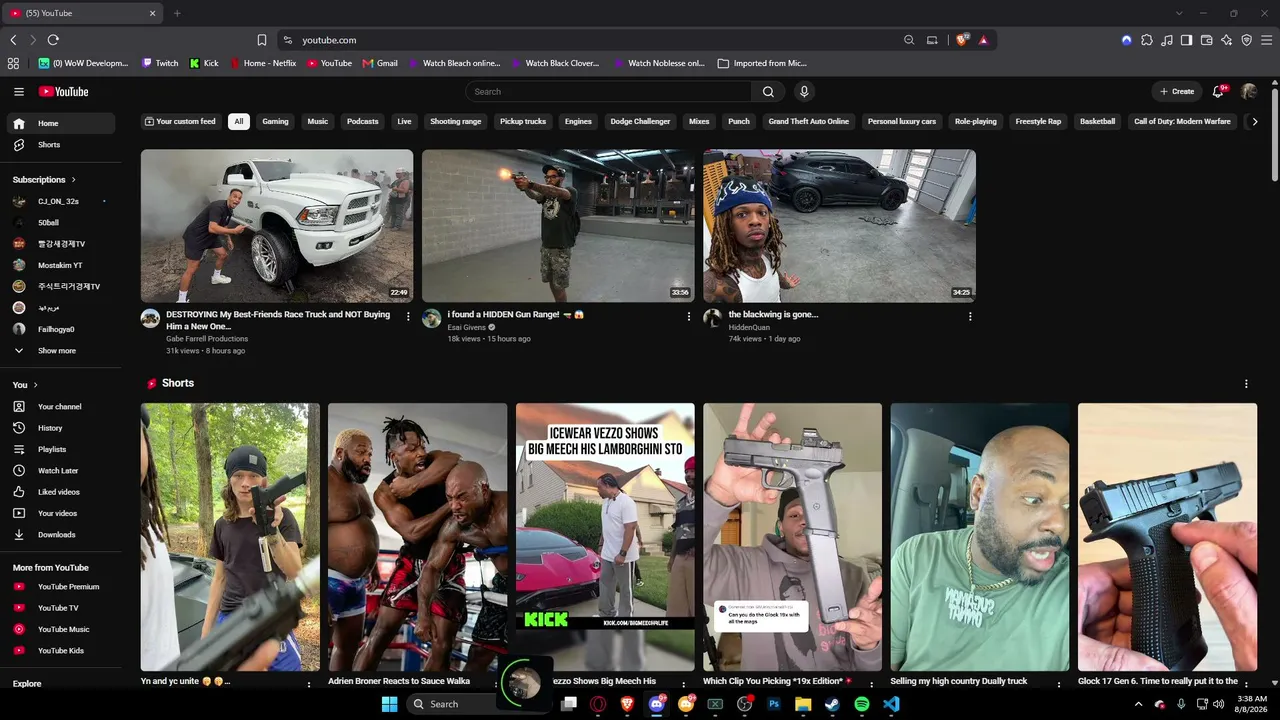
Task: Play the Icewear Vezzo Lamborghini short
Action: [605, 537]
